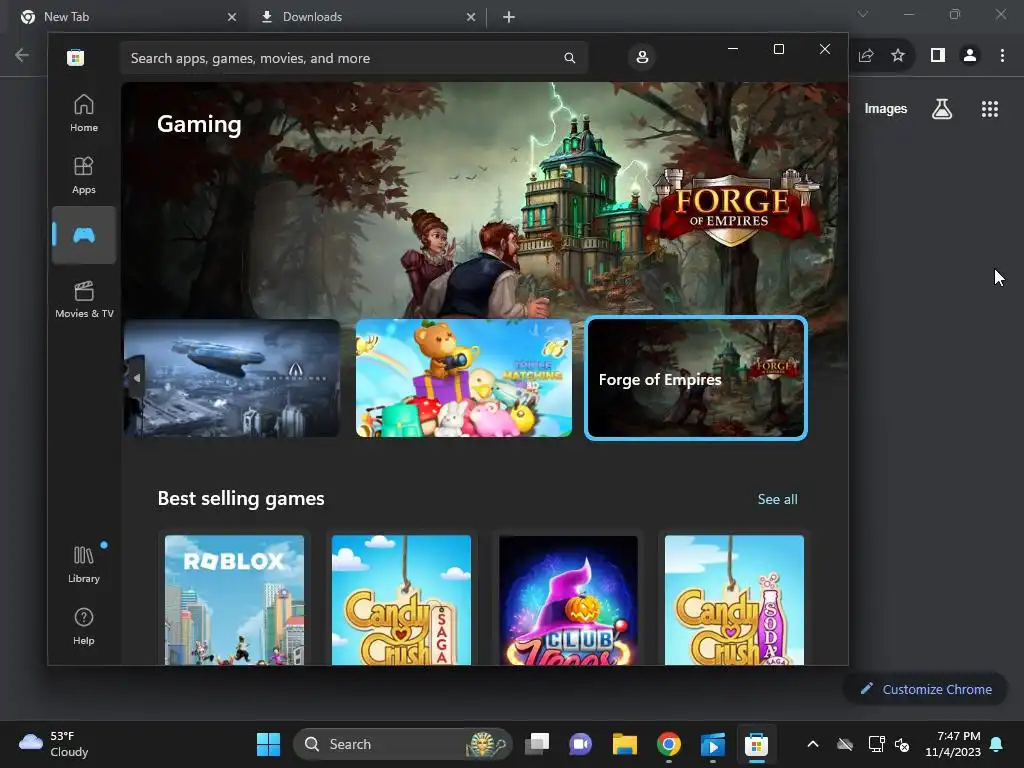Open the Home section in Microsoft Store
Image resolution: width=1024 pixels, height=768 pixels.
pyautogui.click(x=84, y=113)
